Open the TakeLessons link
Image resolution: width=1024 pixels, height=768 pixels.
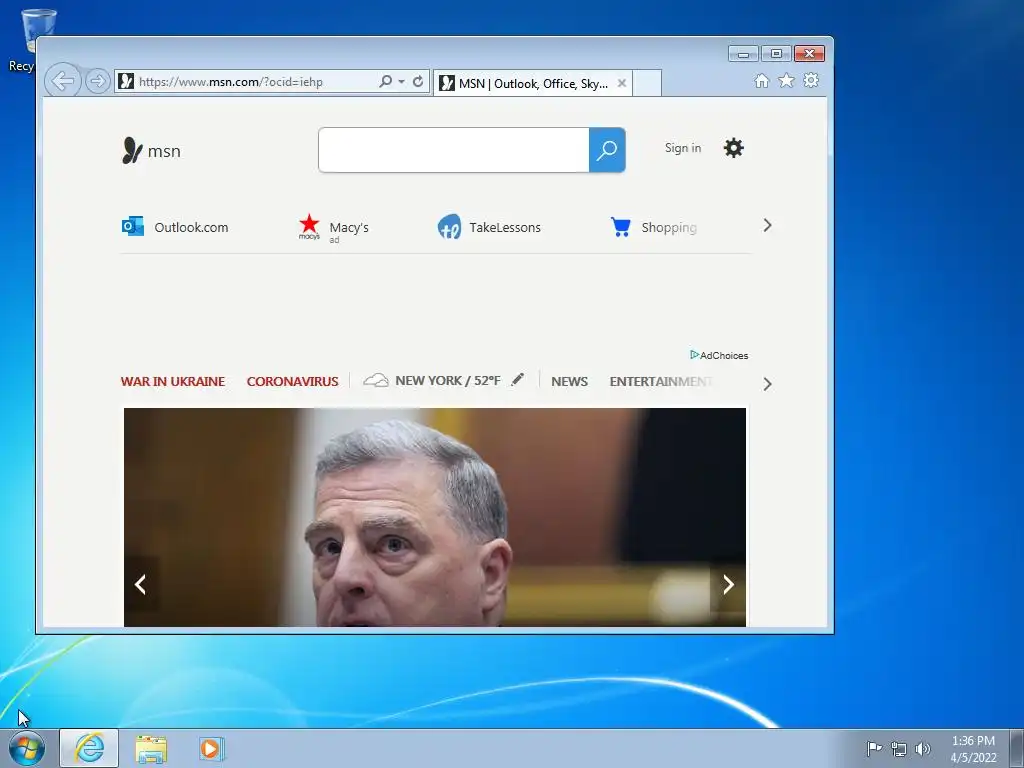[505, 227]
